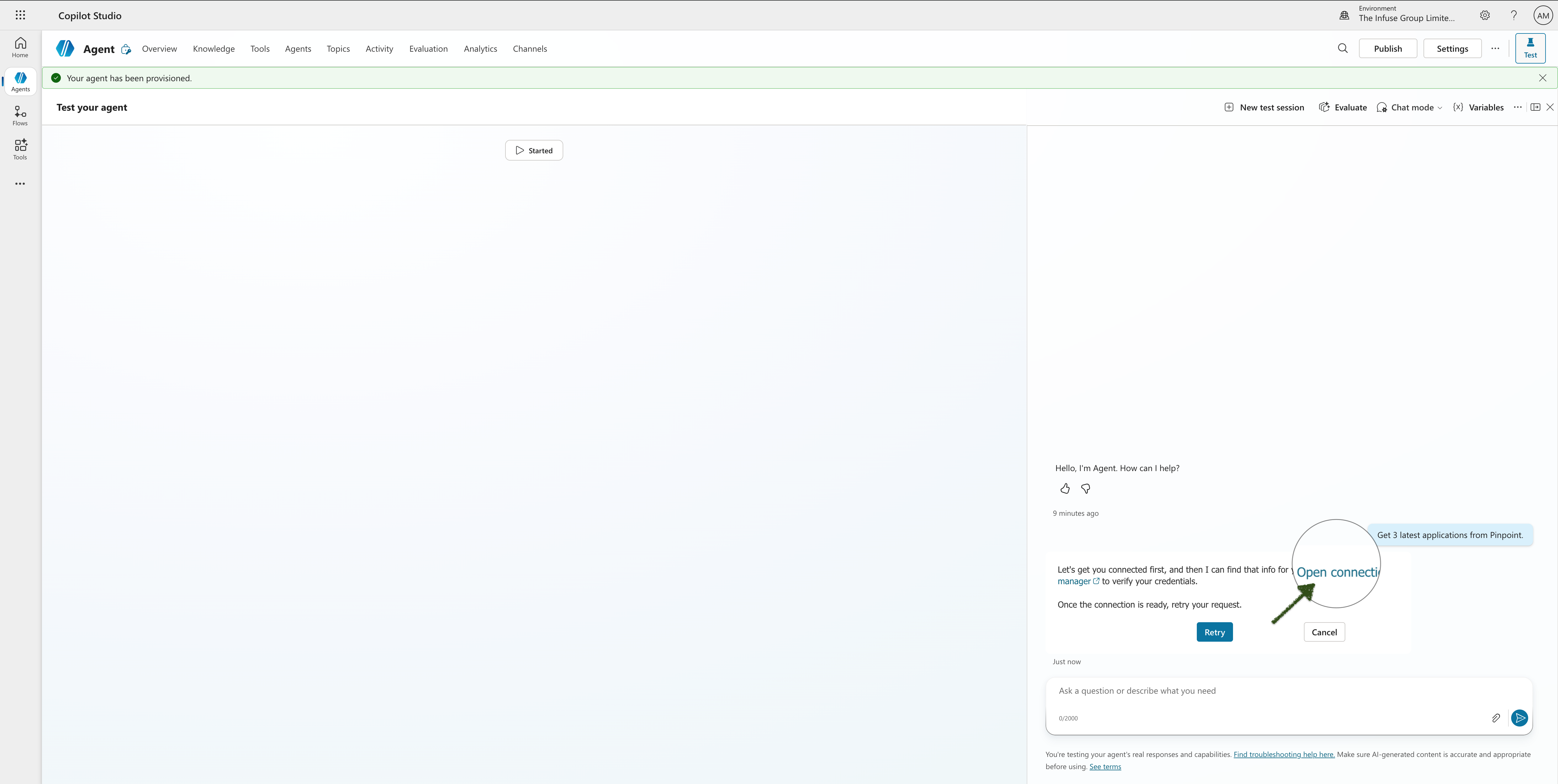Click the Settings button
This screenshot has height=784, width=1558.
coord(1452,48)
